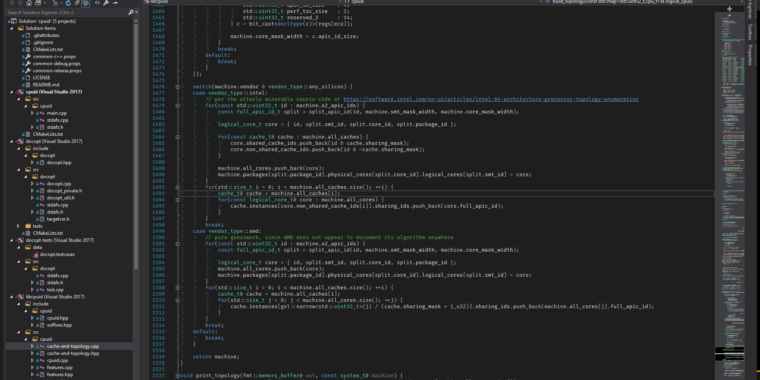The image size is (760, 380).
Task: Collapse the for loop at line 1492
Action: click(177, 187)
